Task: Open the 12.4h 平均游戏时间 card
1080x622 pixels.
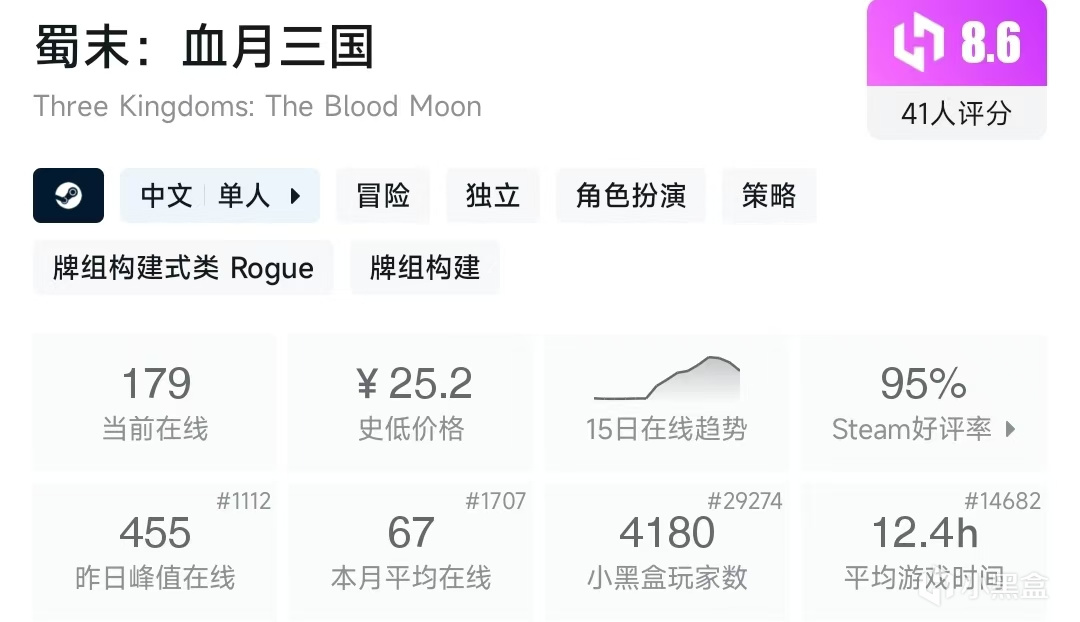Action: click(x=924, y=550)
